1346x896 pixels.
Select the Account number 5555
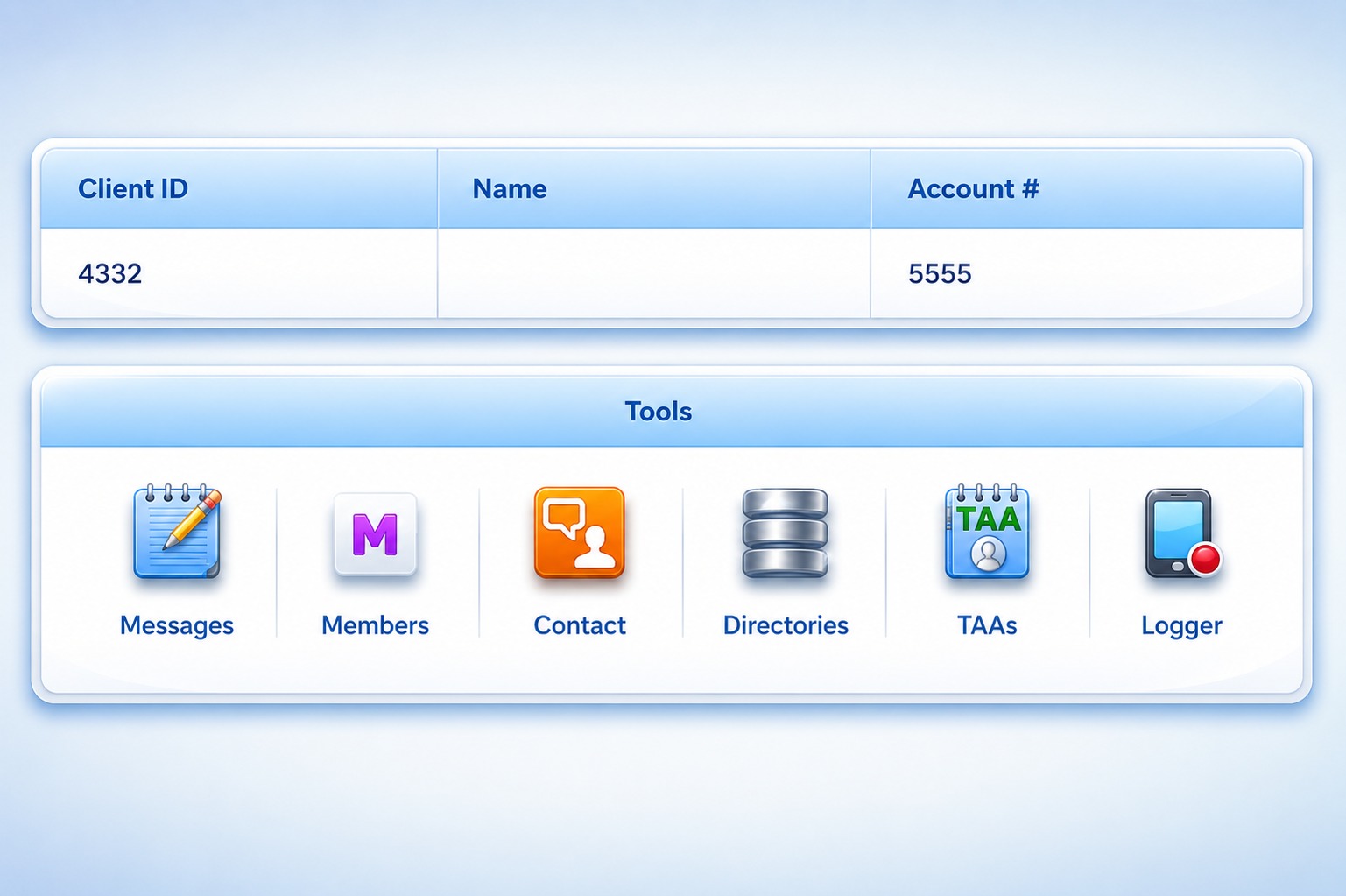[x=940, y=274]
